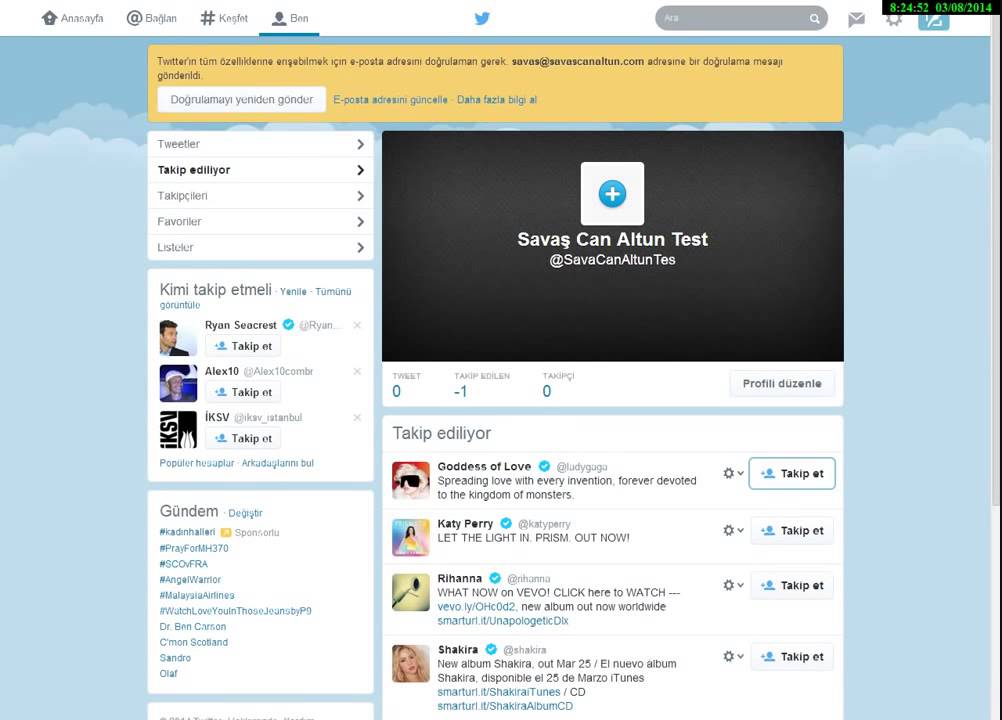This screenshot has height=720, width=1002.
Task: Open Bağlan tab
Action: pos(152,18)
